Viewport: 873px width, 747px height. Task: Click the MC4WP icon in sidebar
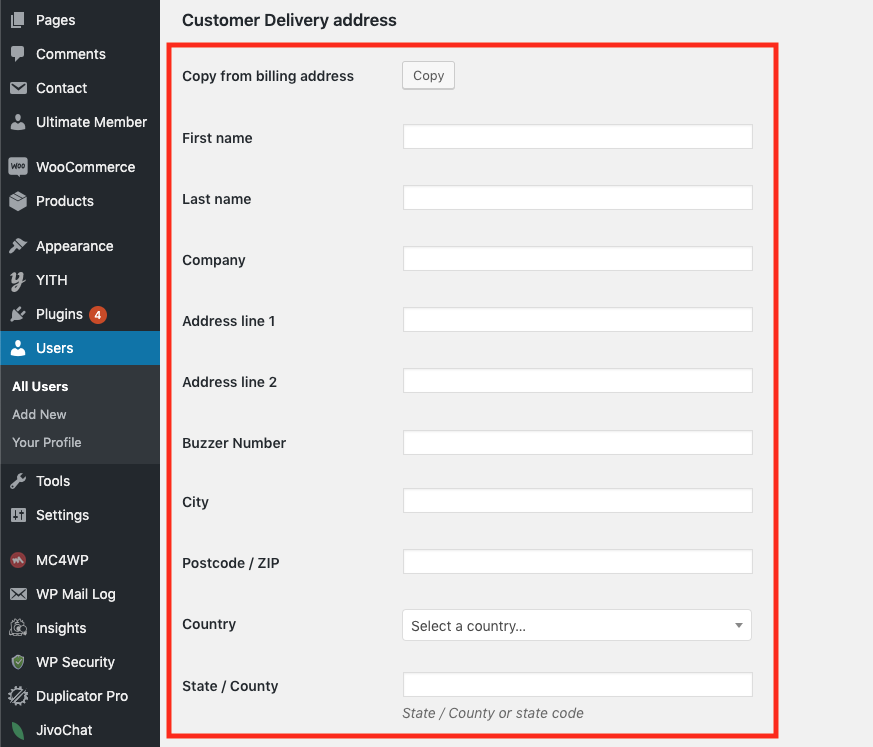18,560
